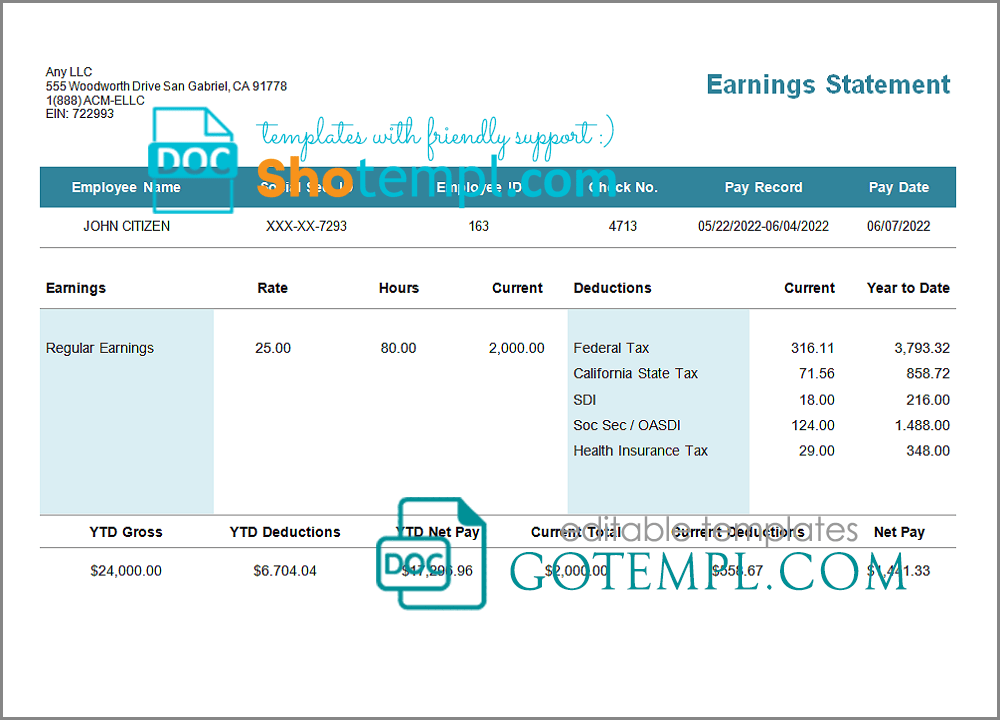
Task: Select the Federal Tax amount 316.11
Action: 812,348
